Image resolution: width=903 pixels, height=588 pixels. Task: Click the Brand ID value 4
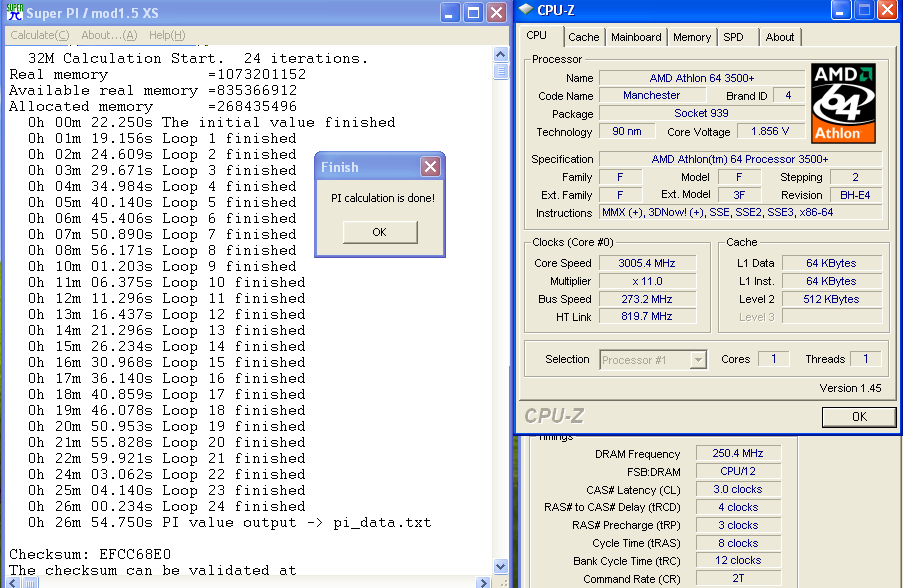click(x=788, y=95)
